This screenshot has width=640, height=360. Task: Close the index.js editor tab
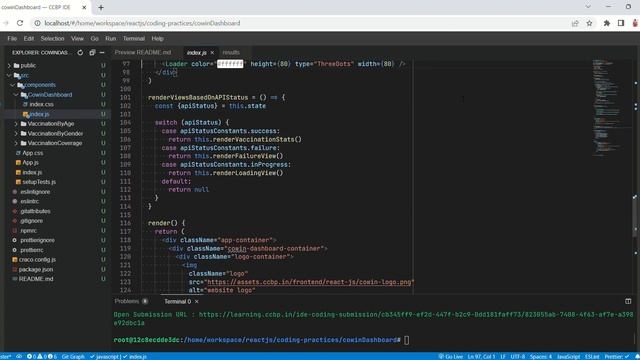click(x=212, y=53)
